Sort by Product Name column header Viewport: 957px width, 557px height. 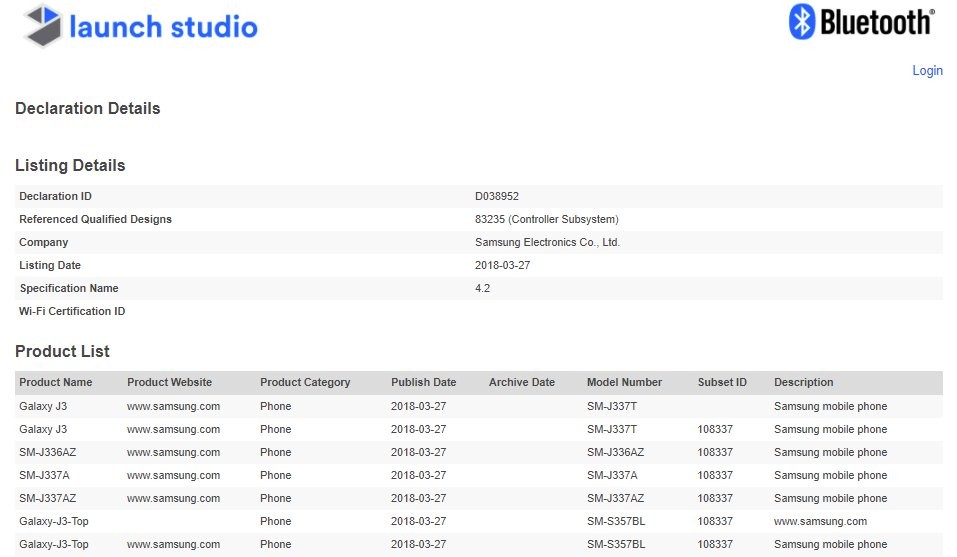tap(56, 382)
